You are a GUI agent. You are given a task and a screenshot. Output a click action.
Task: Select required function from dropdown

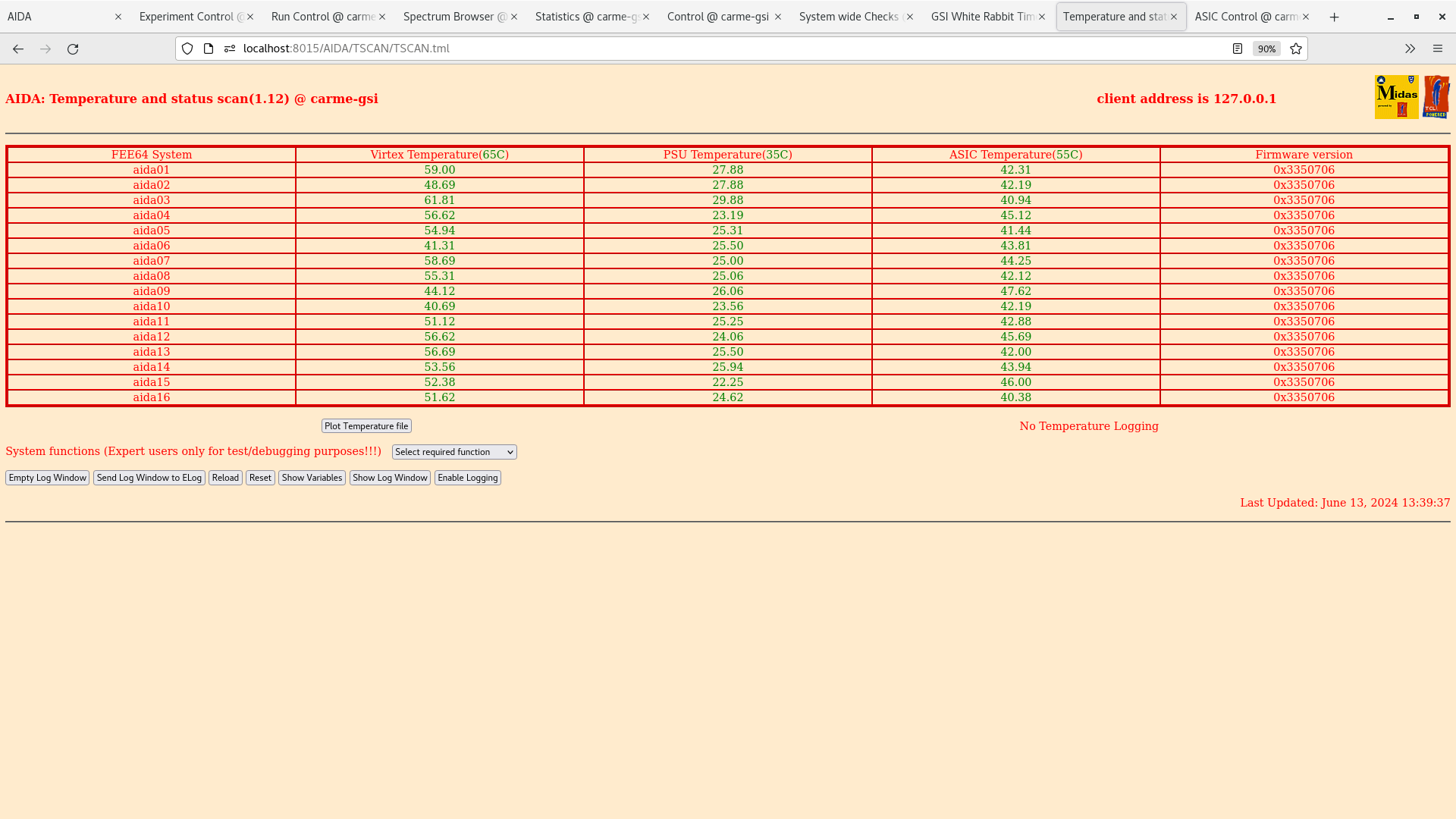454,452
